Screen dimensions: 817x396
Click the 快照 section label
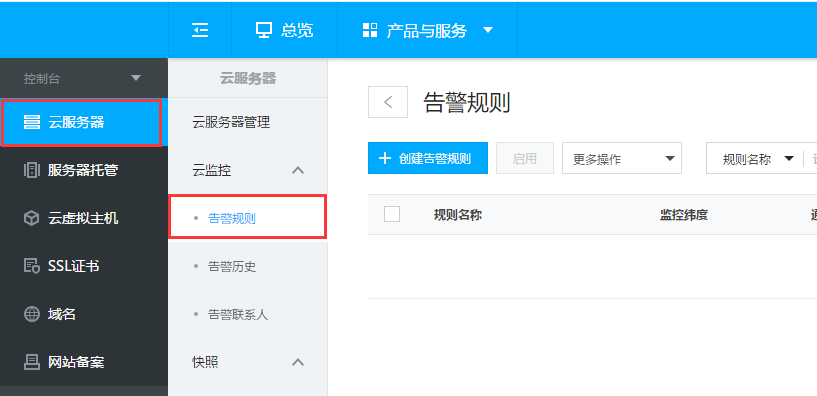(x=205, y=362)
